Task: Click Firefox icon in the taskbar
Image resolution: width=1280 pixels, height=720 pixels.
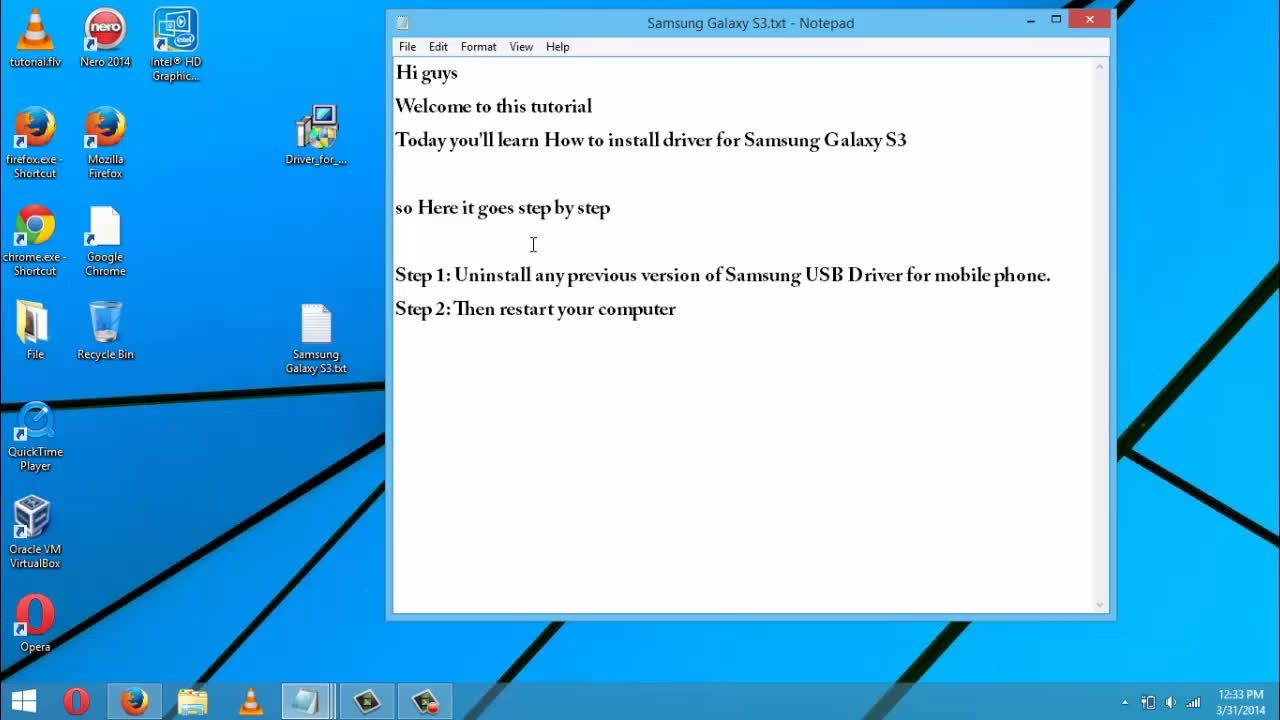Action: 134,702
